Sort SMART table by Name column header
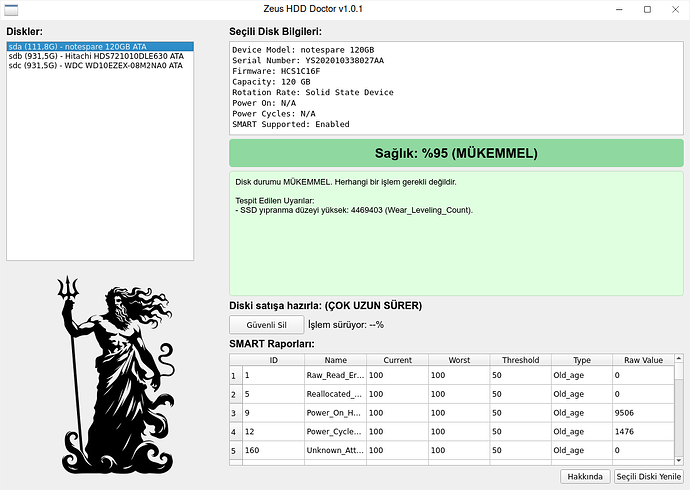 tap(335, 360)
